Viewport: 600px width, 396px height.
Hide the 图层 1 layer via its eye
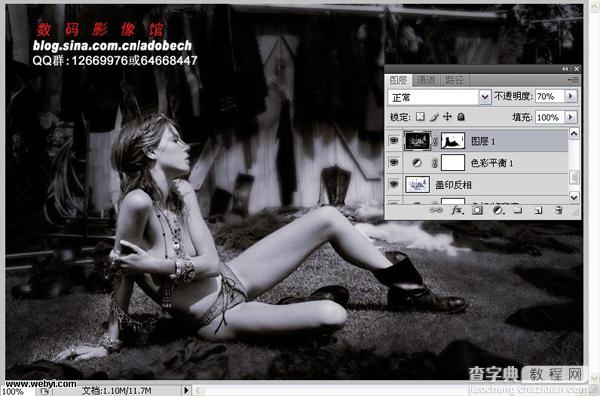[394, 141]
